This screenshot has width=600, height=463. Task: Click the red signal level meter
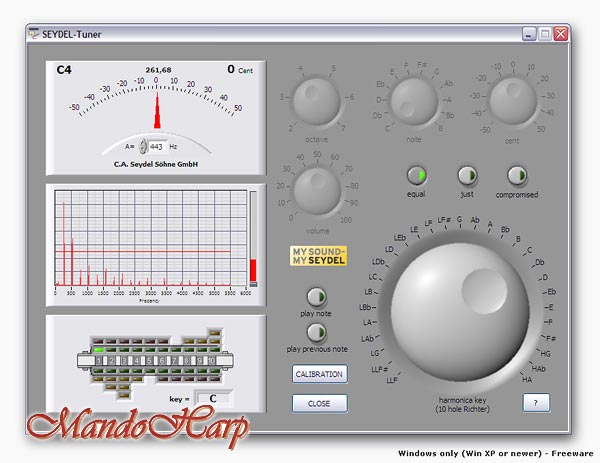pyautogui.click(x=253, y=239)
